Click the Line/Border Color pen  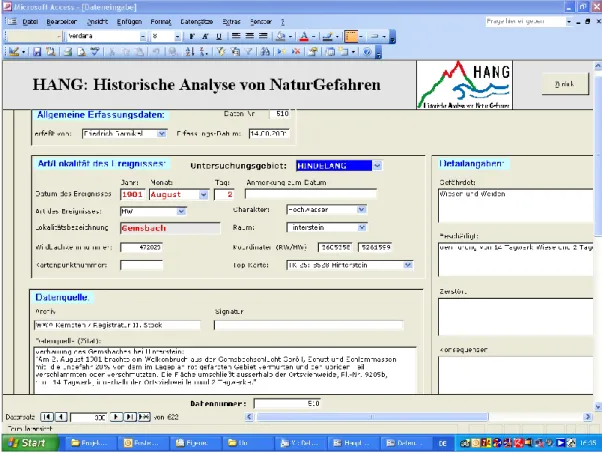(327, 36)
